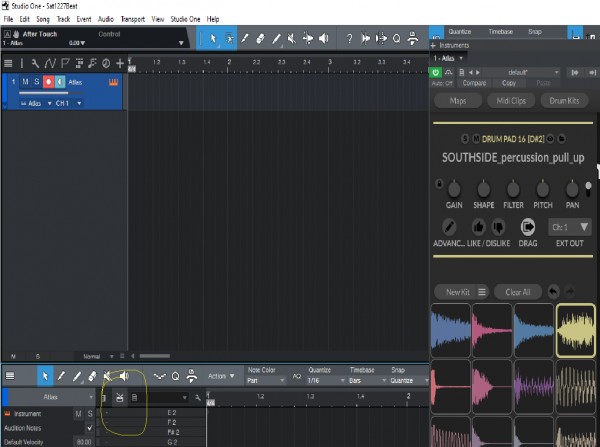Open the Song menu
Image resolution: width=600 pixels, height=447 pixels.
[43, 19]
